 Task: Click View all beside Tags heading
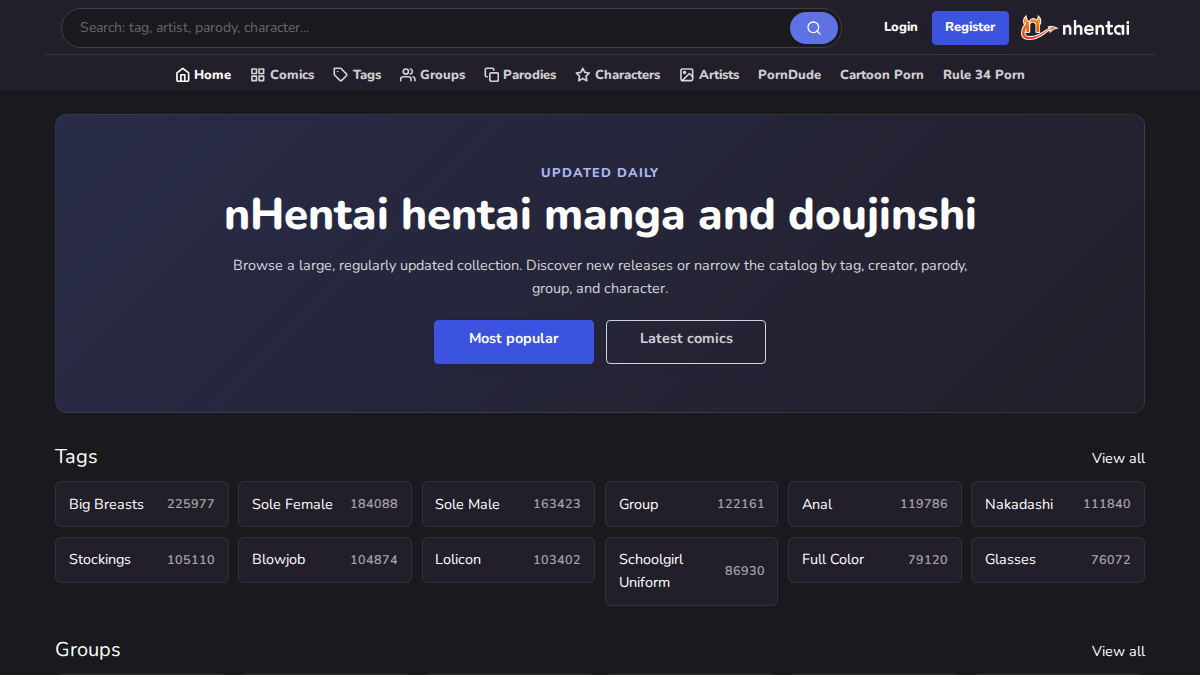pos(1118,458)
